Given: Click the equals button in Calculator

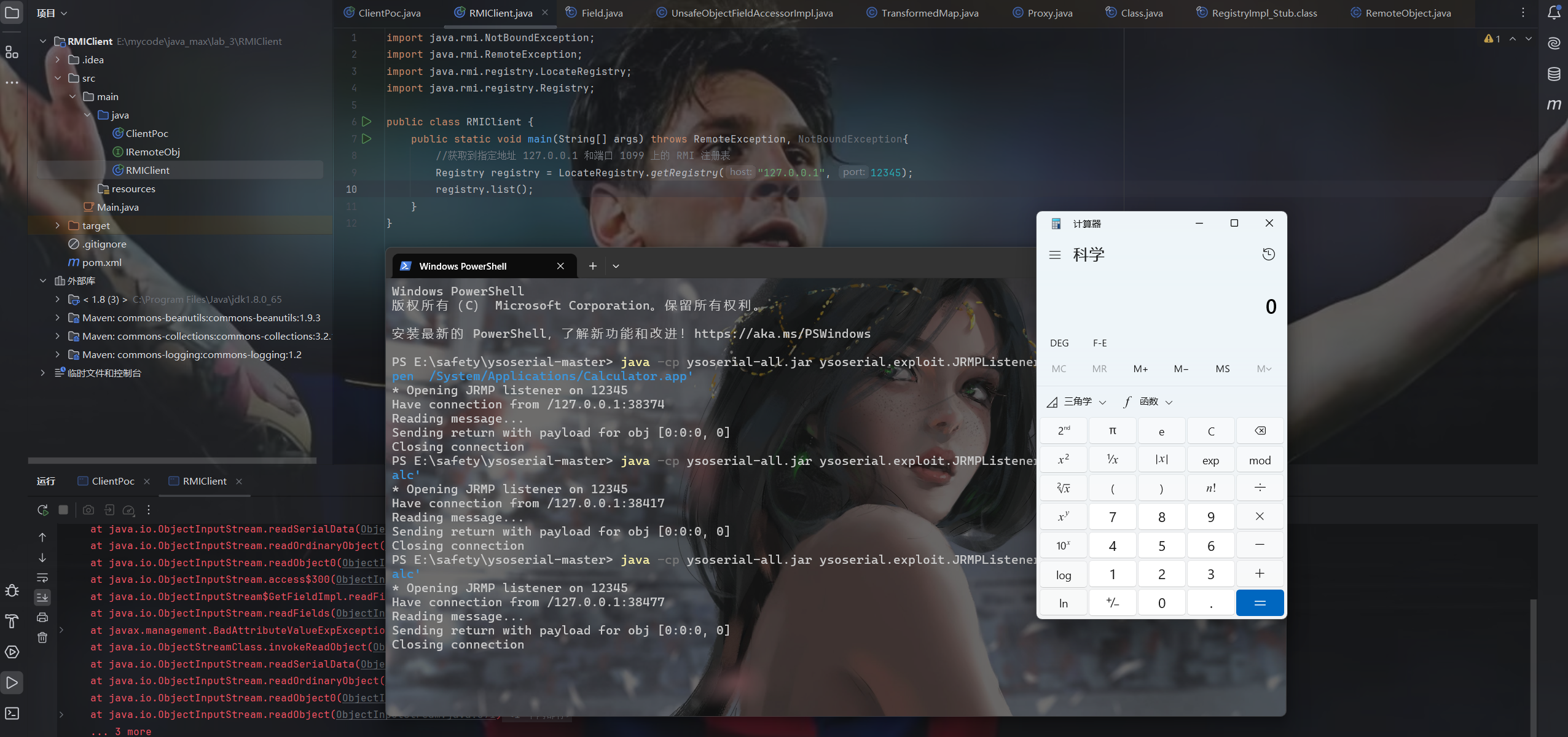Looking at the screenshot, I should point(1260,602).
